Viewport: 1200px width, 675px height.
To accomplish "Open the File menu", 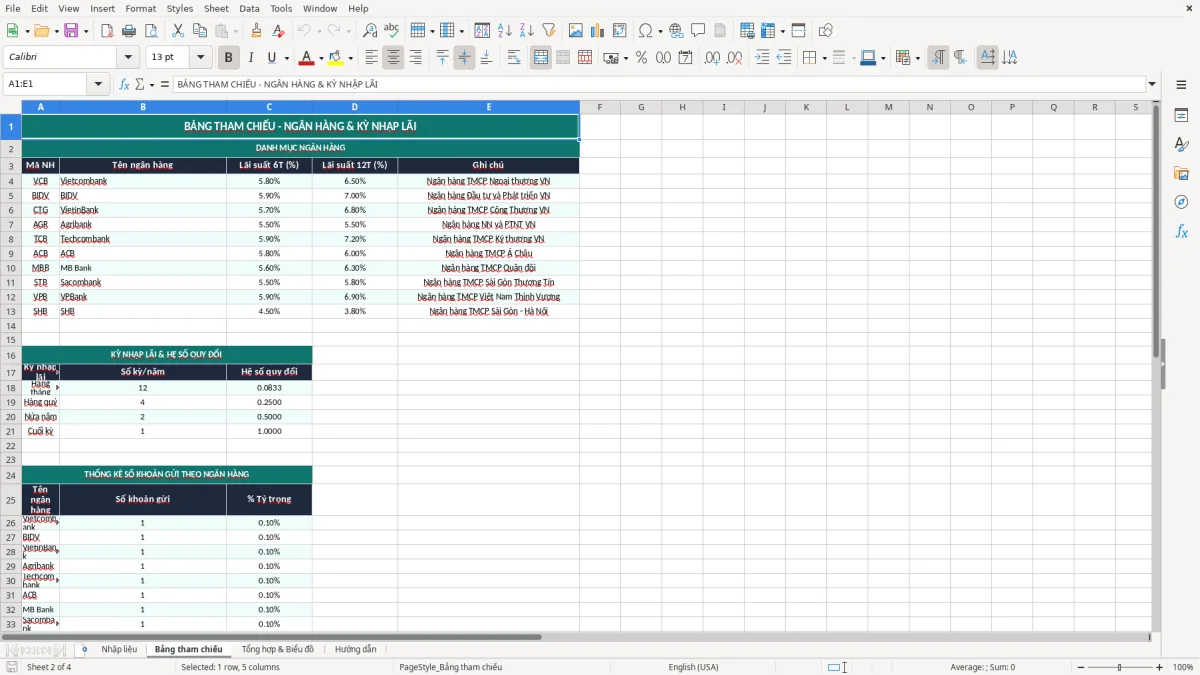I will 13,8.
